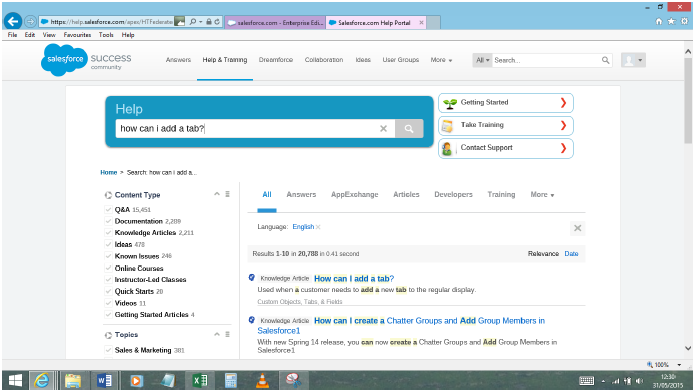
Task: Open Topics panel list options icon
Action: coord(227,334)
